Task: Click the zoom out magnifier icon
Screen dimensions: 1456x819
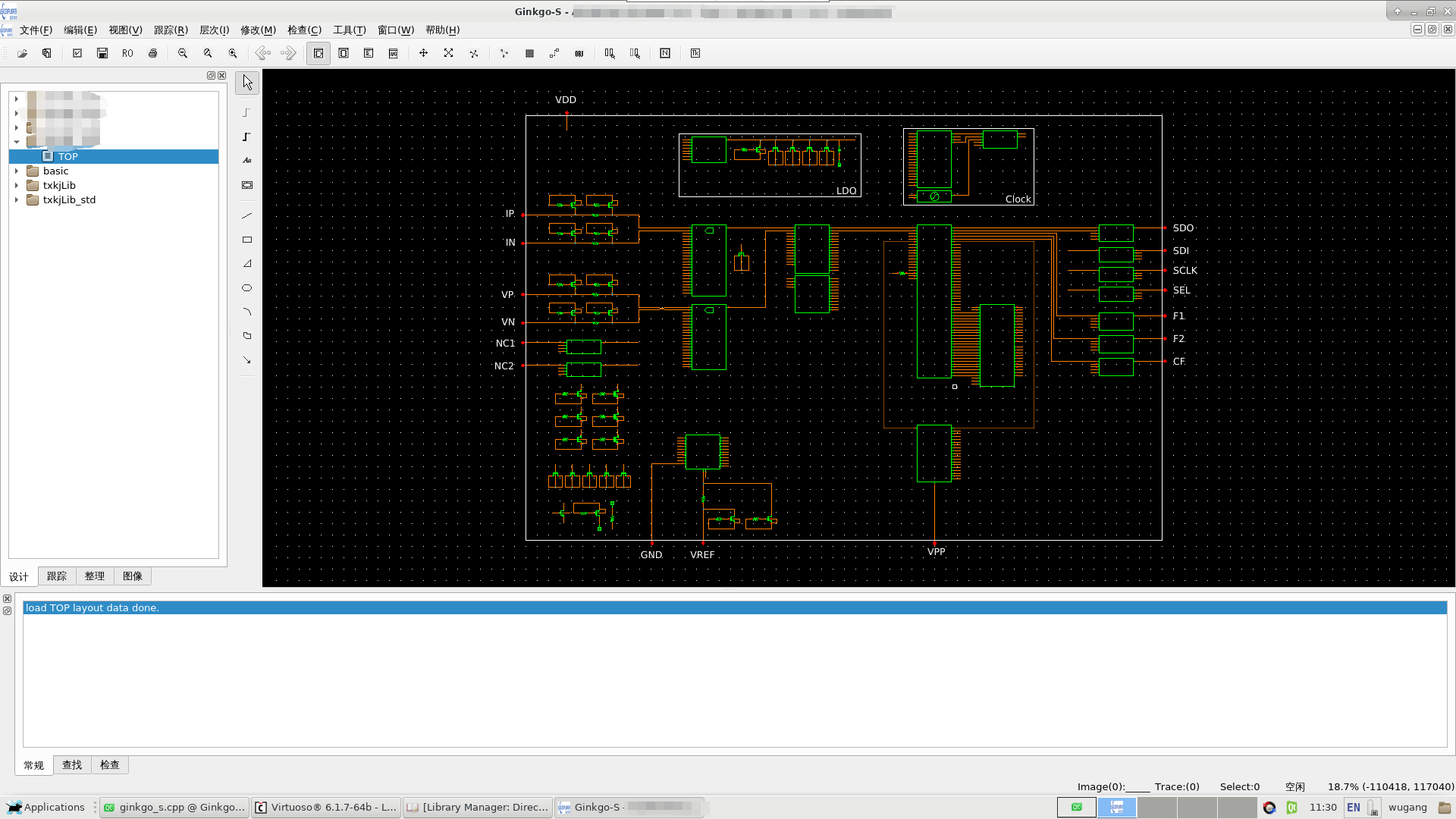Action: click(x=183, y=53)
